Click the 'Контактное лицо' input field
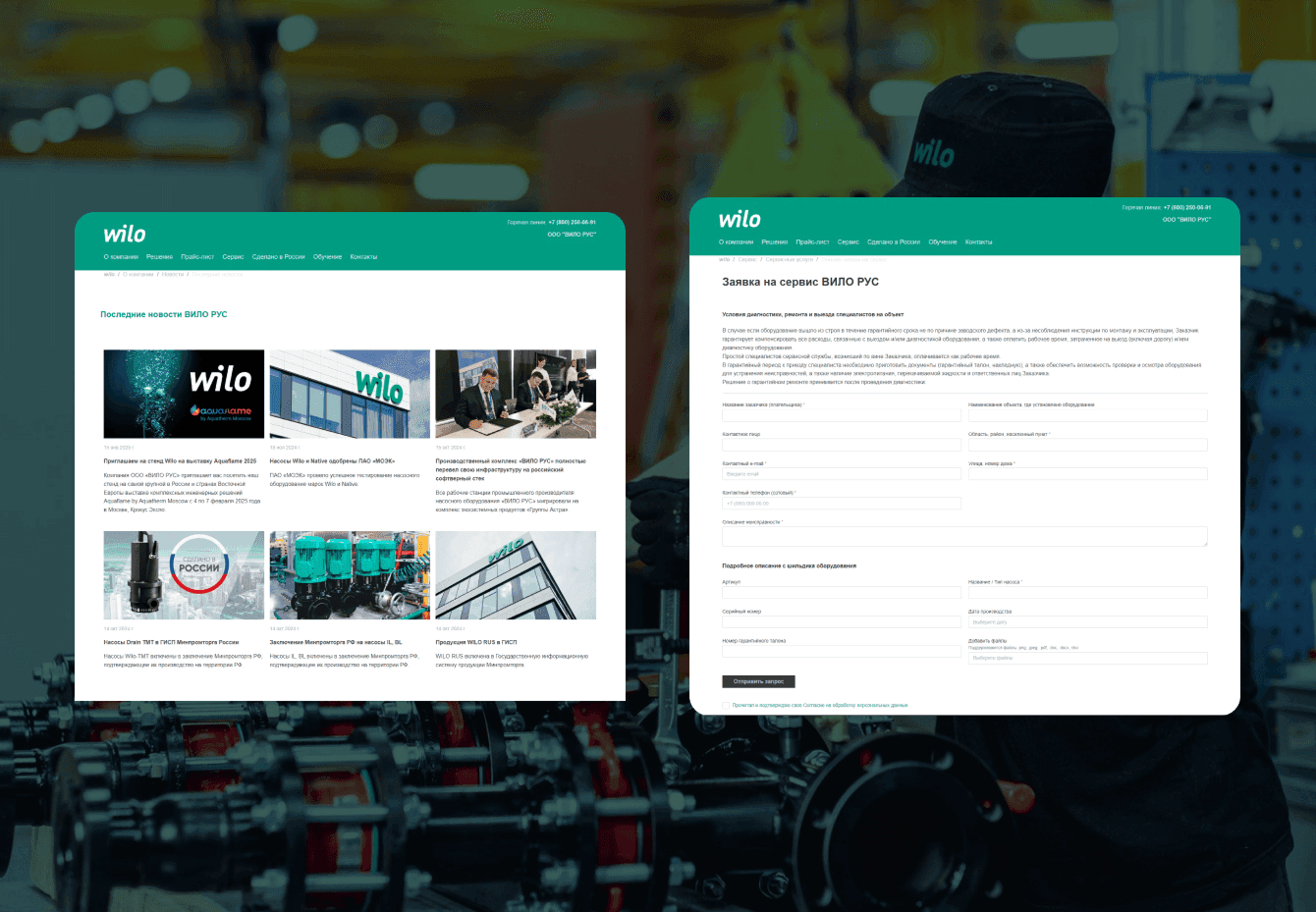 point(842,445)
